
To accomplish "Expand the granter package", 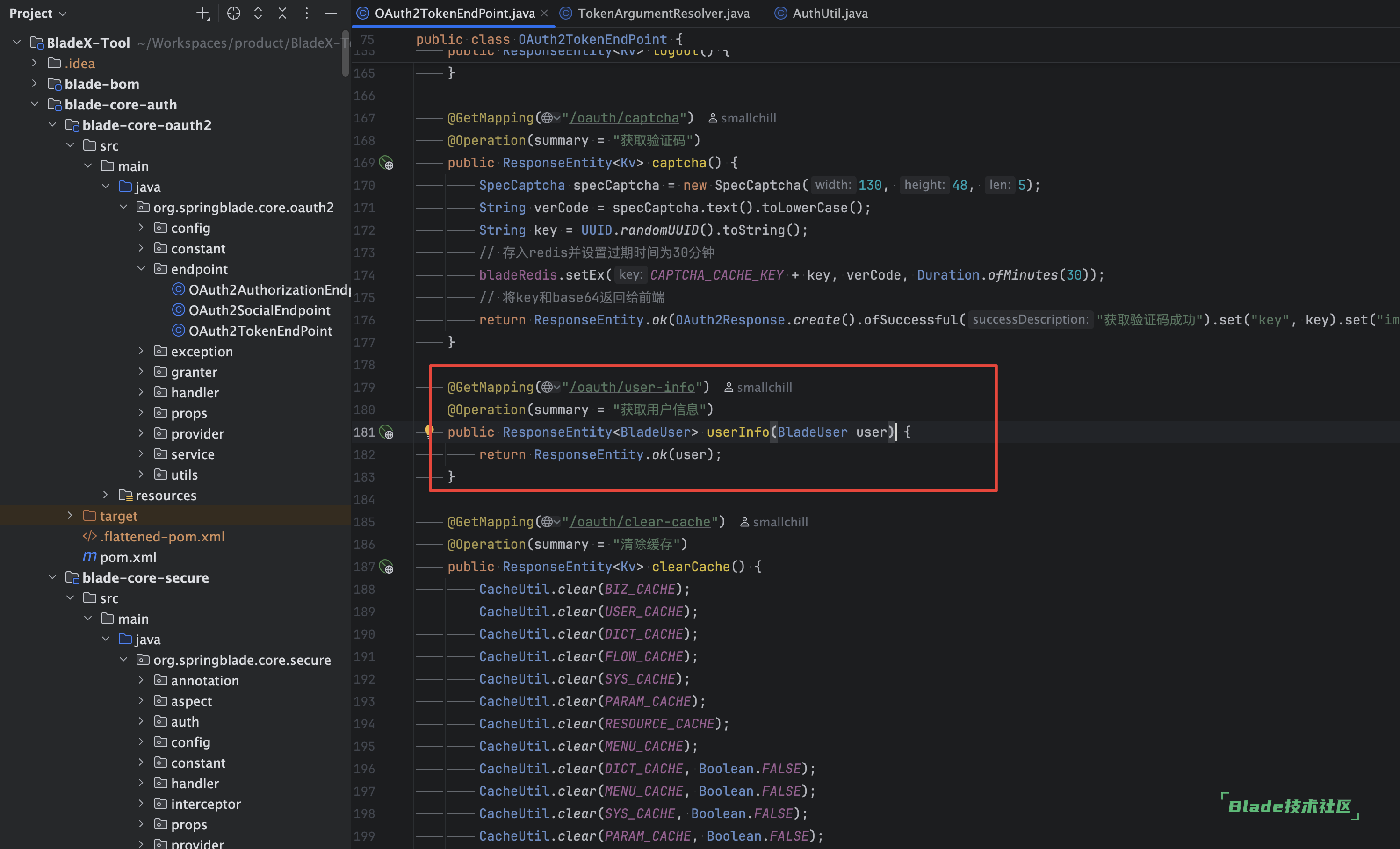I will [x=141, y=371].
